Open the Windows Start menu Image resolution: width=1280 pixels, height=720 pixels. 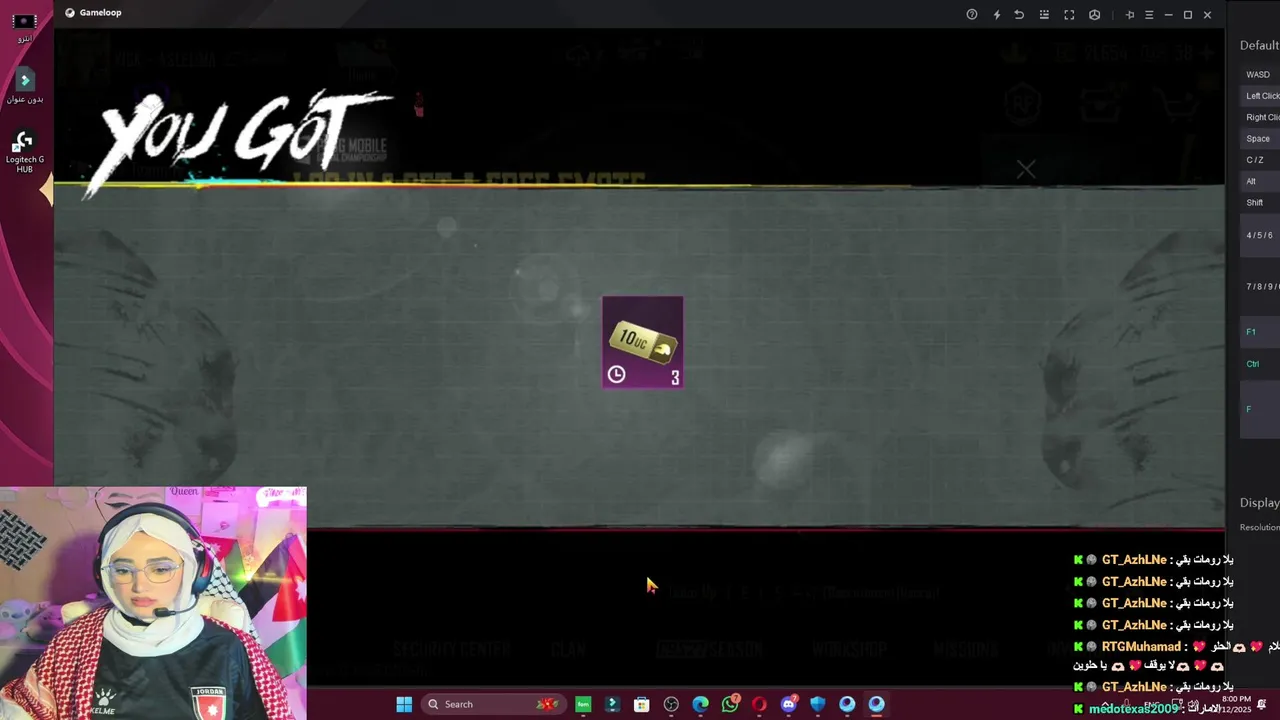point(404,704)
